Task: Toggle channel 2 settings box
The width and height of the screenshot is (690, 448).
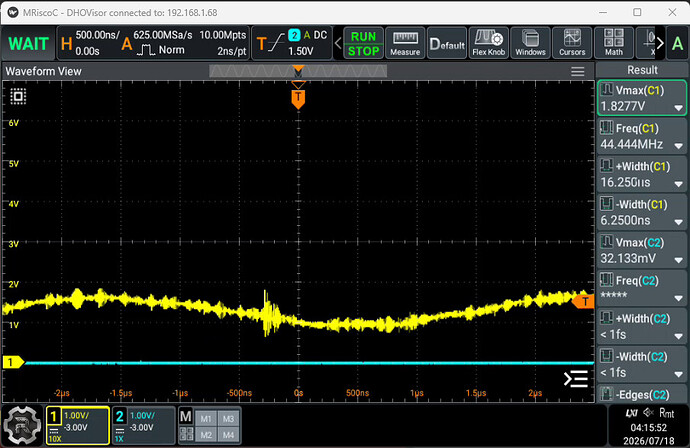Action: pyautogui.click(x=143, y=425)
